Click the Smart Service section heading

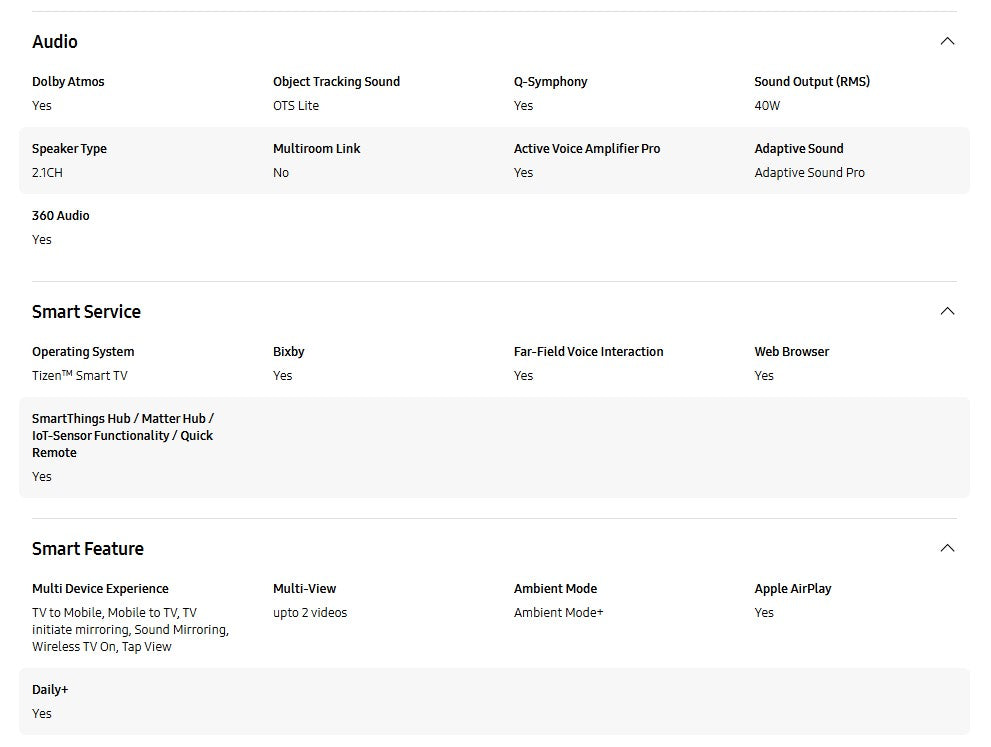[86, 312]
